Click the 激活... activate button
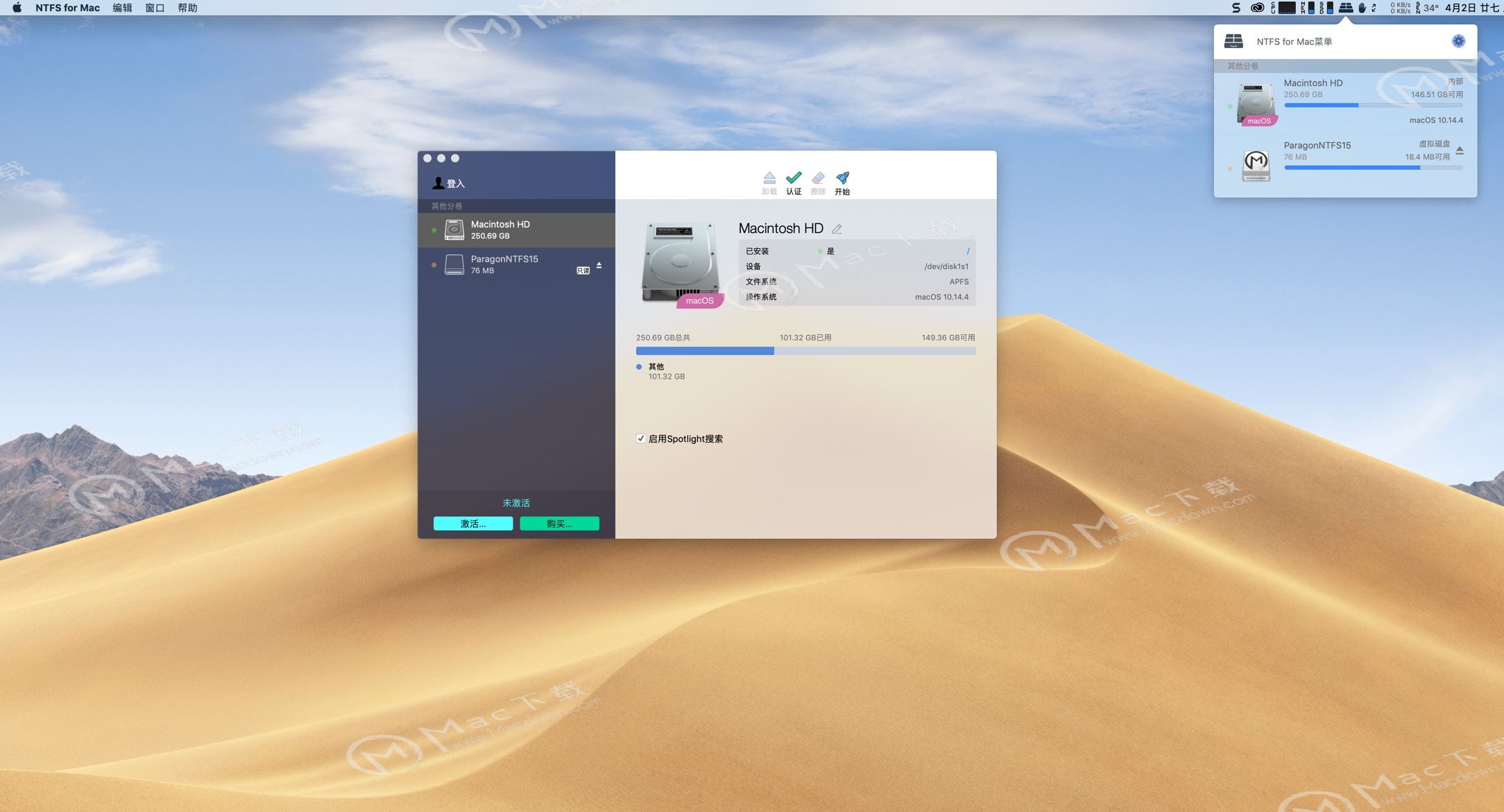 tap(473, 524)
